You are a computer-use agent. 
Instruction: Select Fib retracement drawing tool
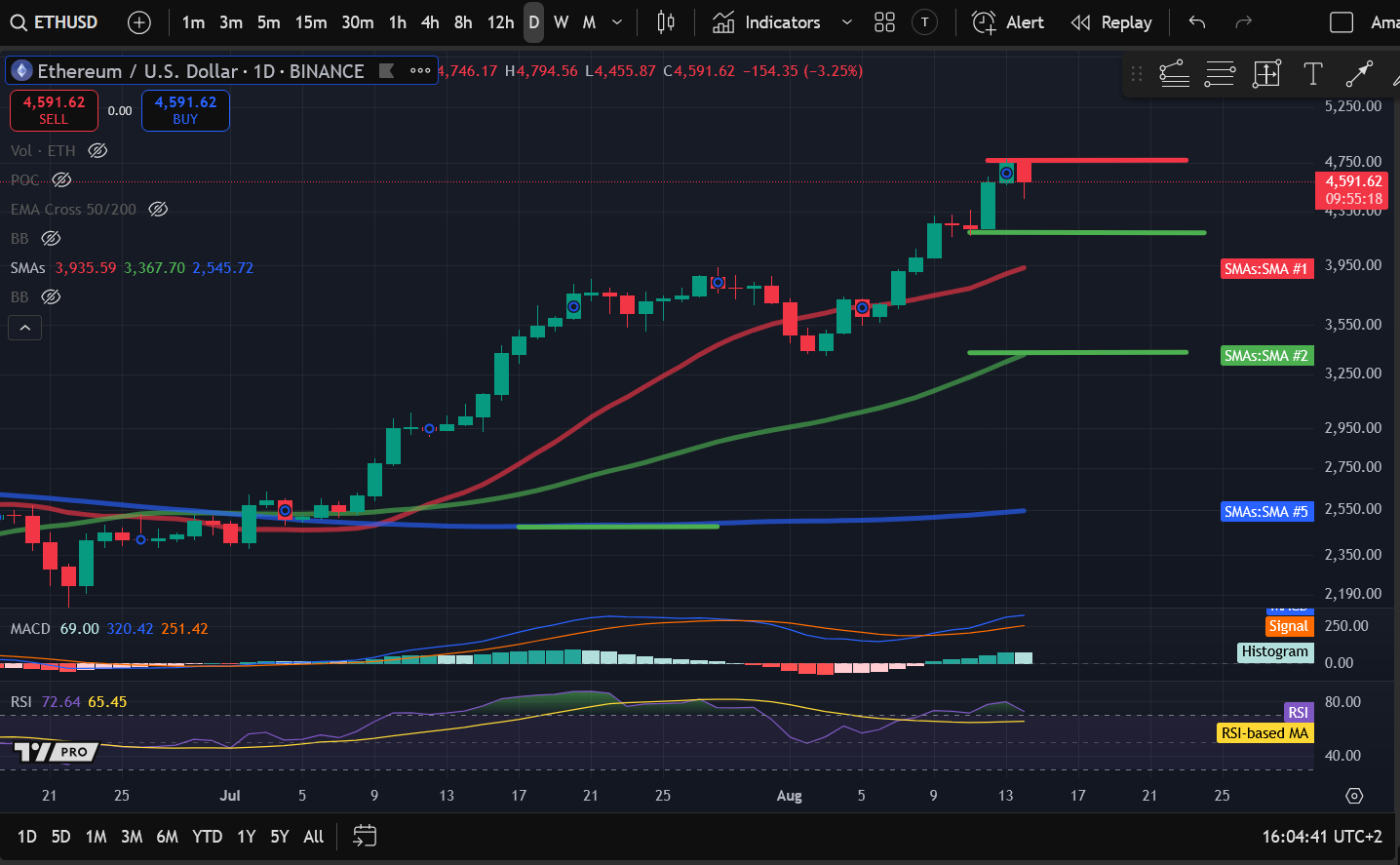click(1174, 74)
